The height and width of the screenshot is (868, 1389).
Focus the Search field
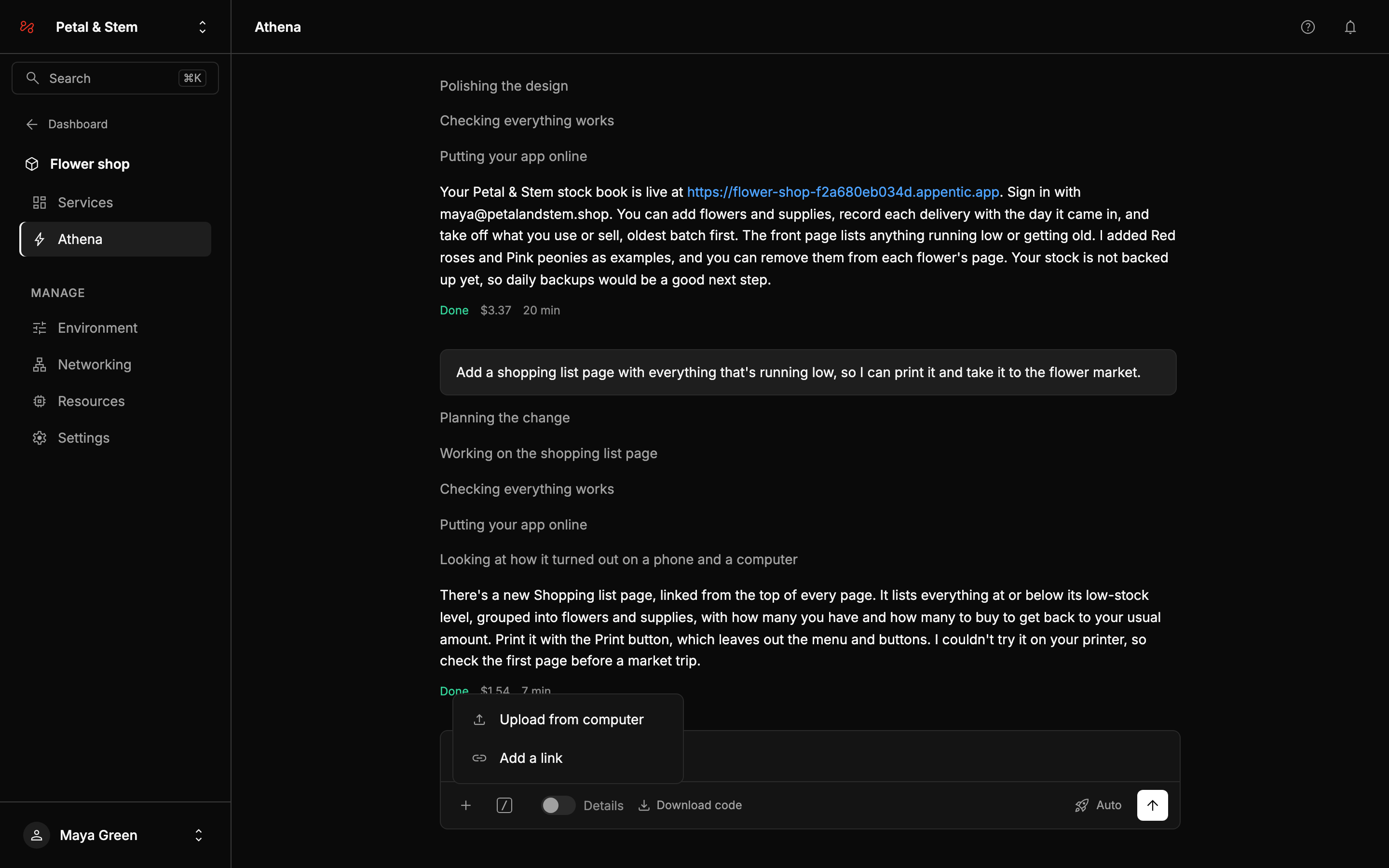pos(115,78)
